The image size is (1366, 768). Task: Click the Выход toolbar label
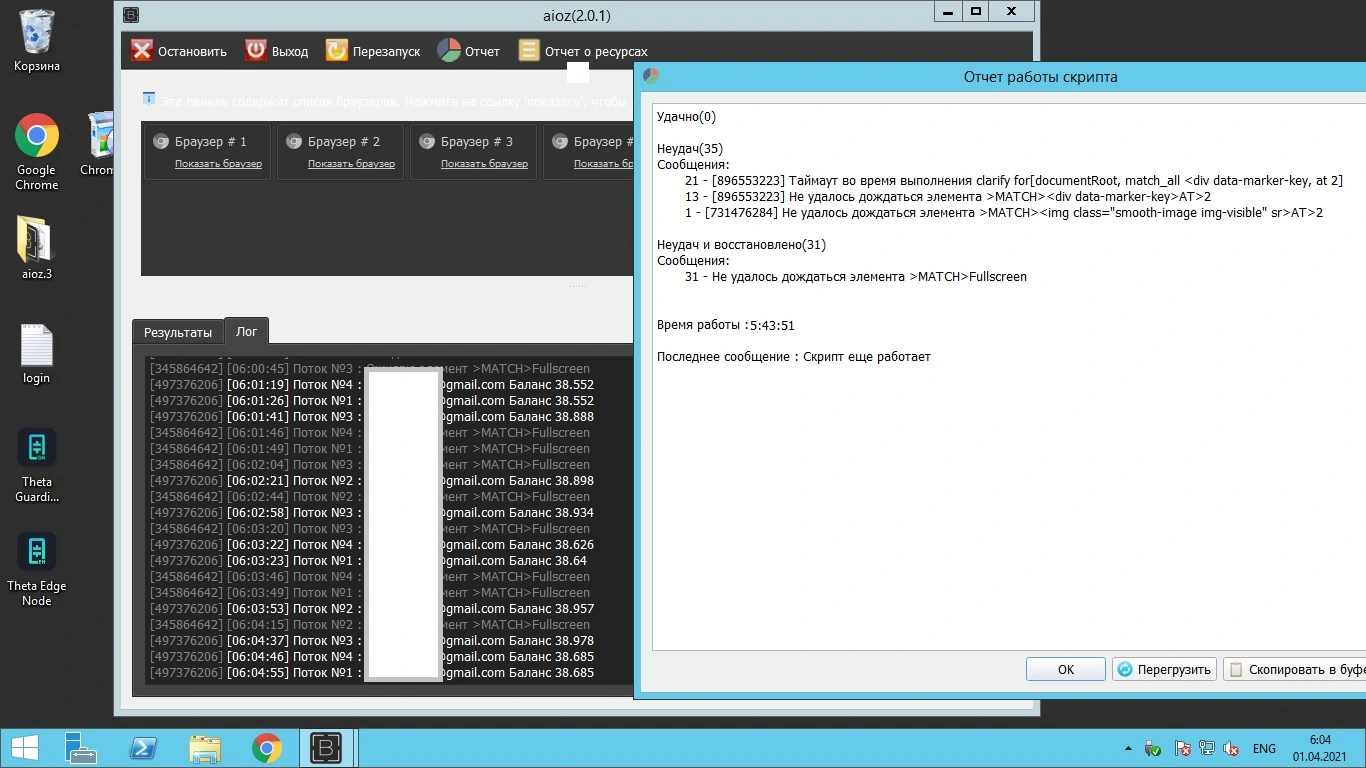[x=290, y=52]
